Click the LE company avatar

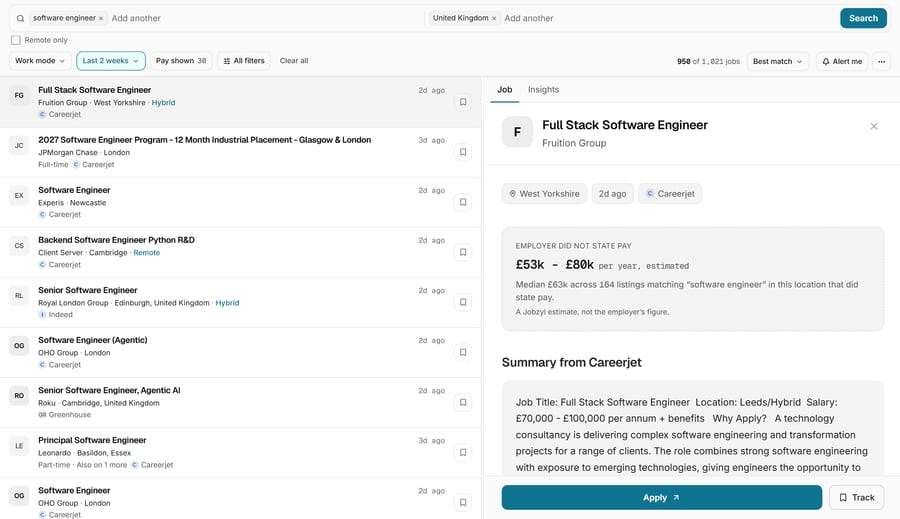point(19,446)
